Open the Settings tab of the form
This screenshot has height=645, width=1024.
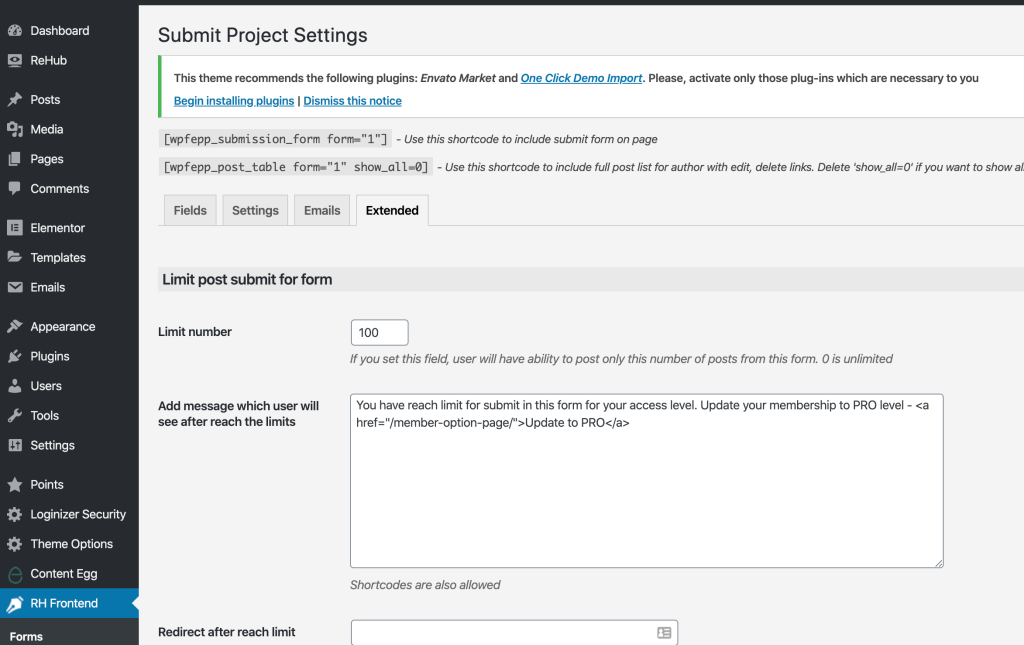pos(255,211)
